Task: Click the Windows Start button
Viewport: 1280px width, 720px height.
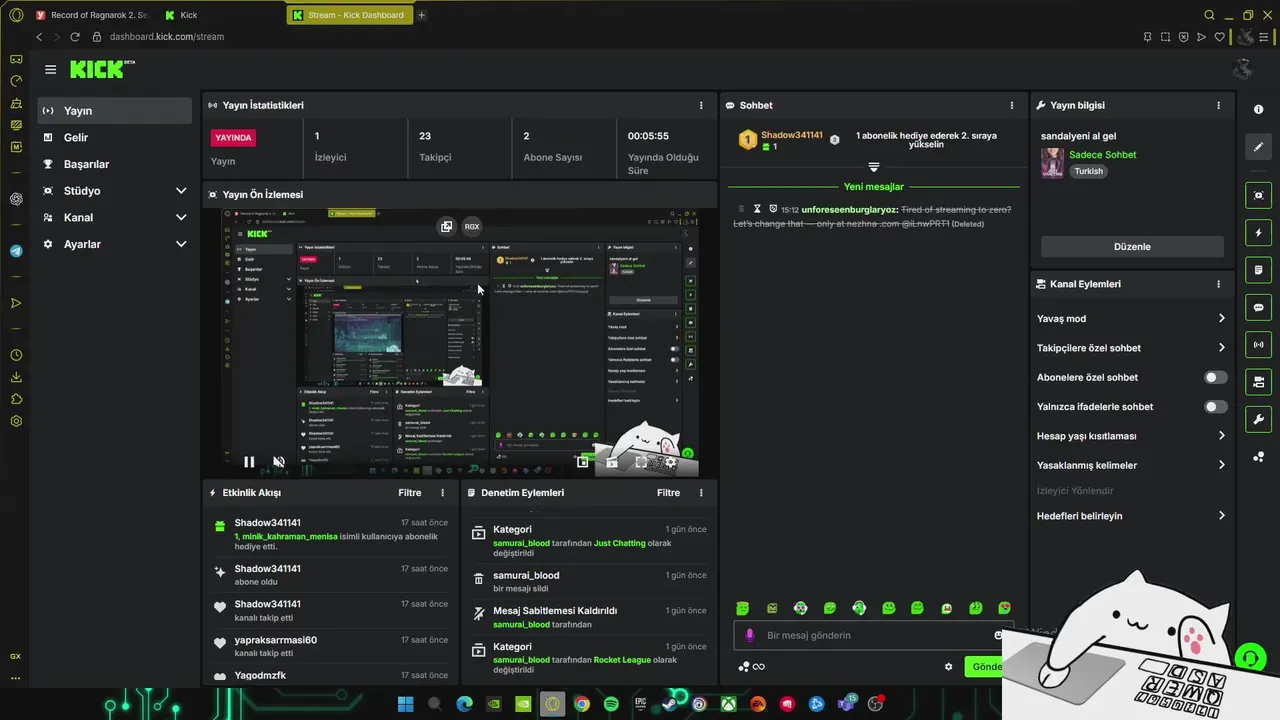Action: point(405,704)
